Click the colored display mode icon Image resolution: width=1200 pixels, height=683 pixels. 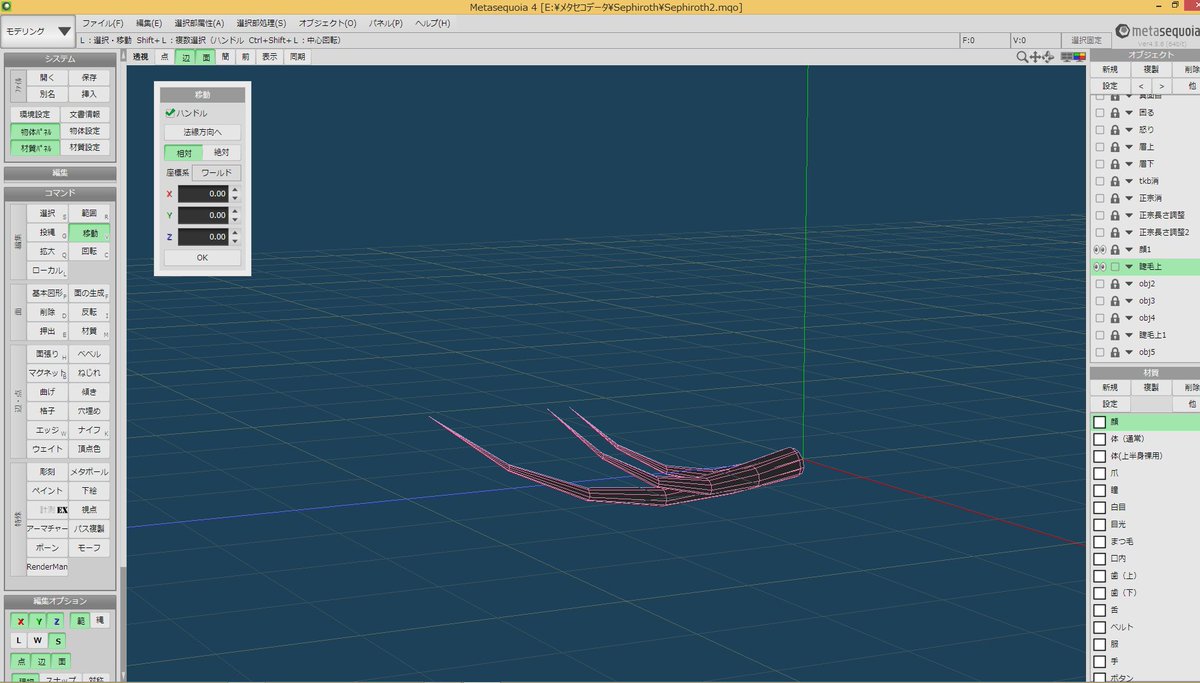[1080, 57]
